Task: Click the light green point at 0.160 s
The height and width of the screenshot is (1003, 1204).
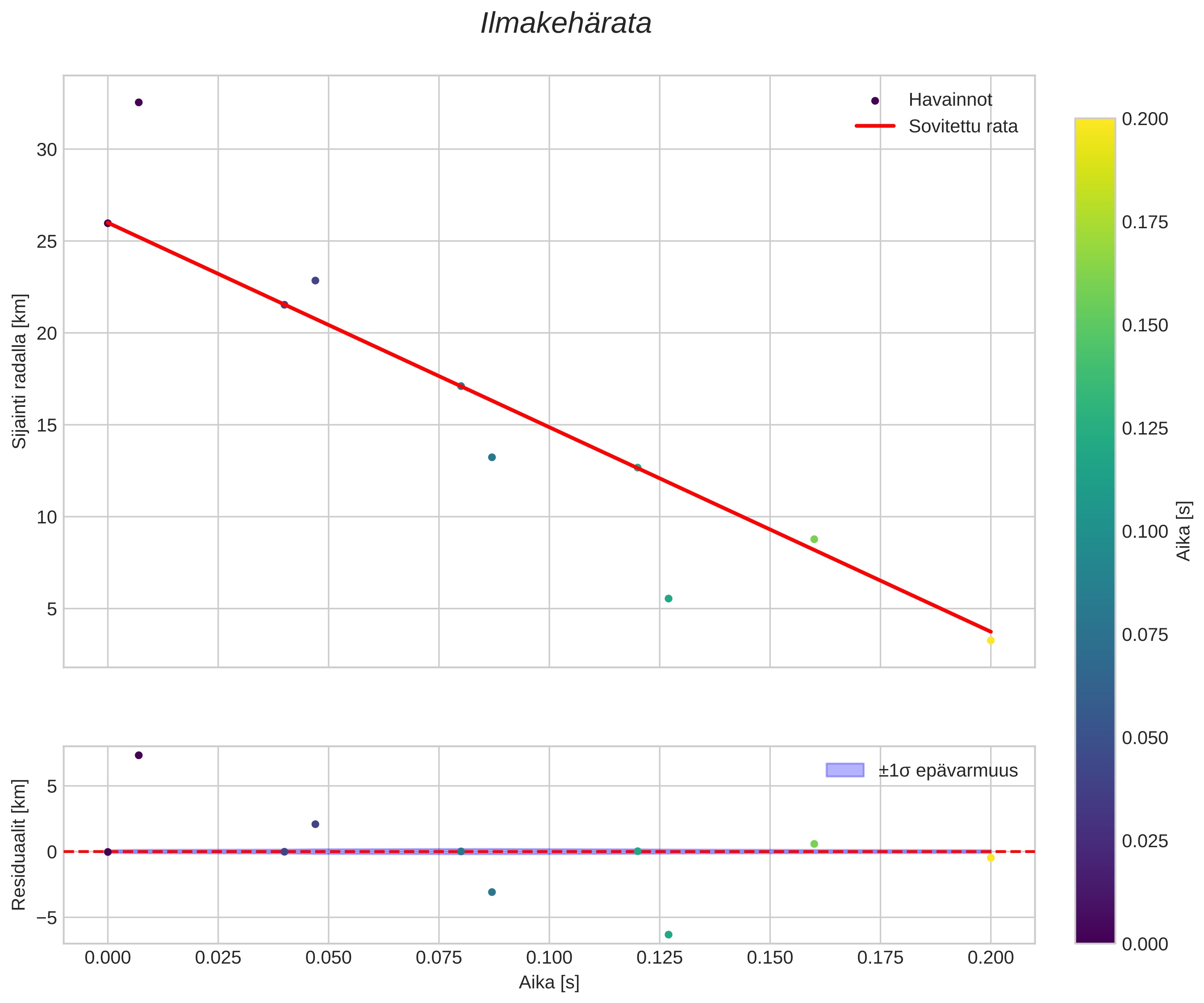Action: 814,539
